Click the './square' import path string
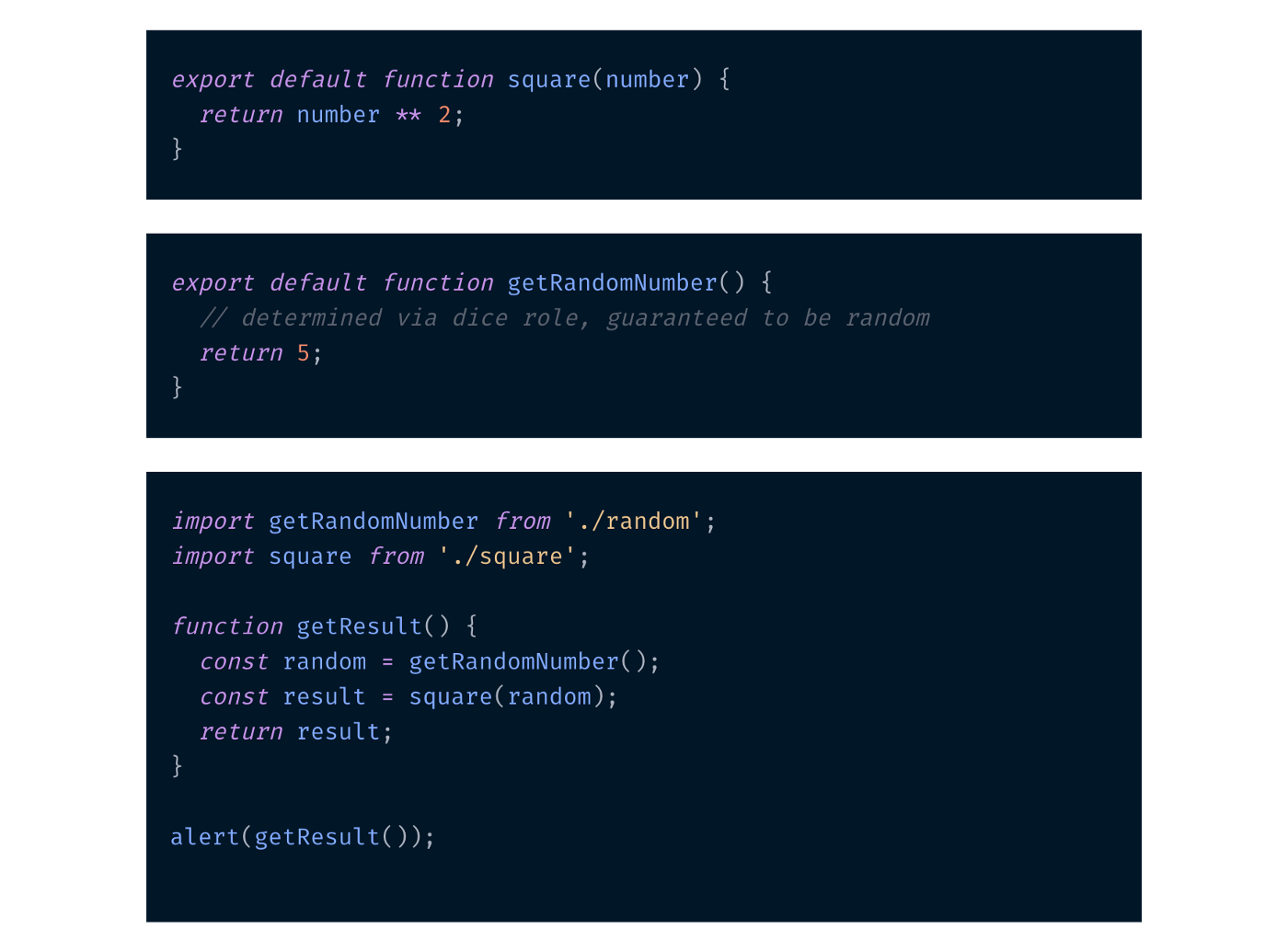1288x952 pixels. tap(508, 556)
